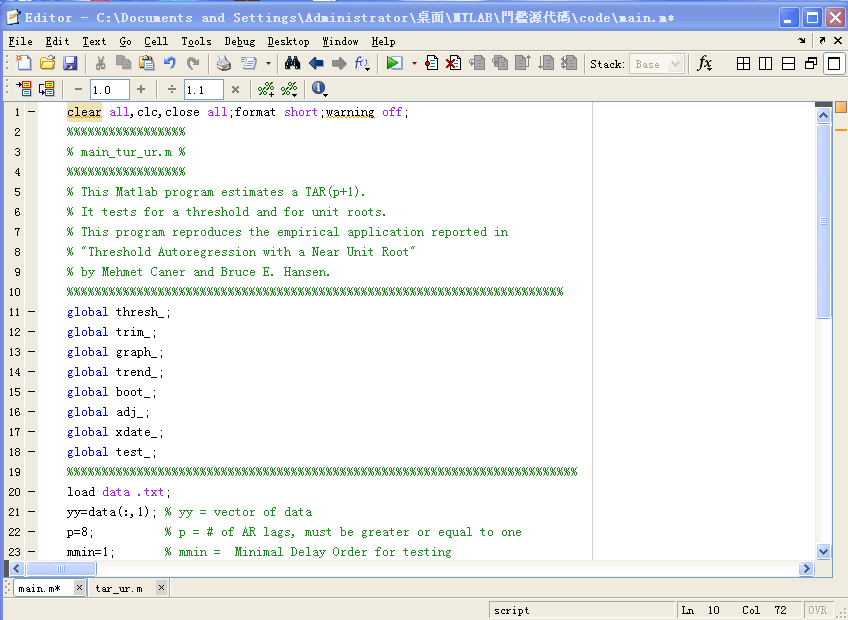The width and height of the screenshot is (848, 620).
Task: Create a new M-file with New icon
Action: pyautogui.click(x=24, y=63)
